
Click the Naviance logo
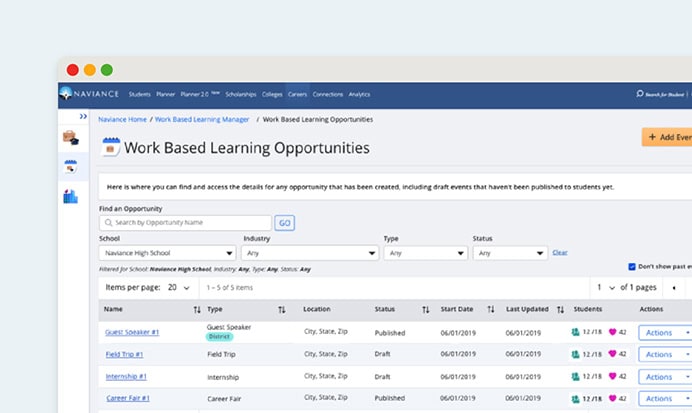pyautogui.click(x=89, y=94)
